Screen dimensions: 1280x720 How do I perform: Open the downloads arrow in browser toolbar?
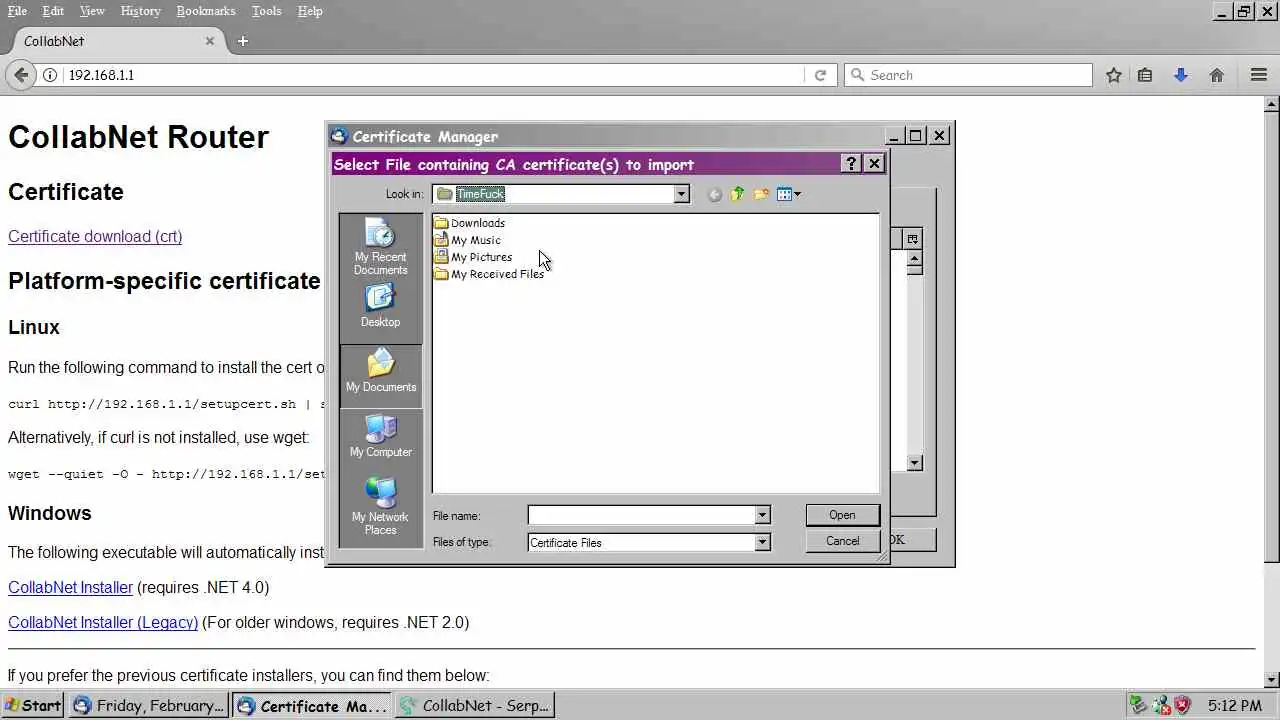(1181, 75)
